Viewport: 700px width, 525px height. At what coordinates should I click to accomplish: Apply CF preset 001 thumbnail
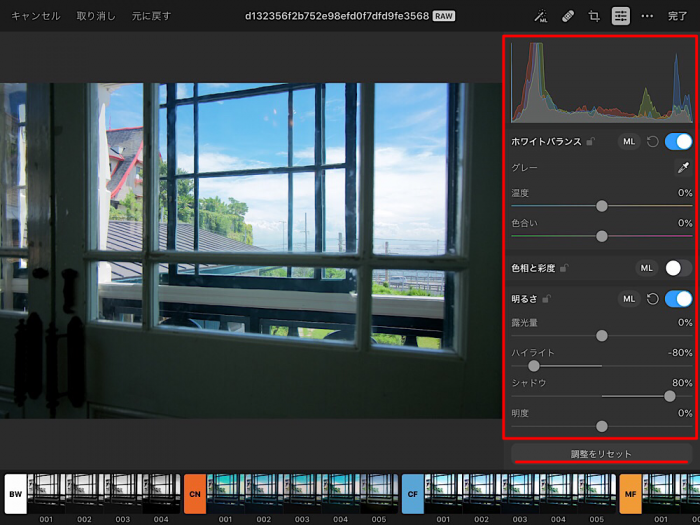(443, 494)
